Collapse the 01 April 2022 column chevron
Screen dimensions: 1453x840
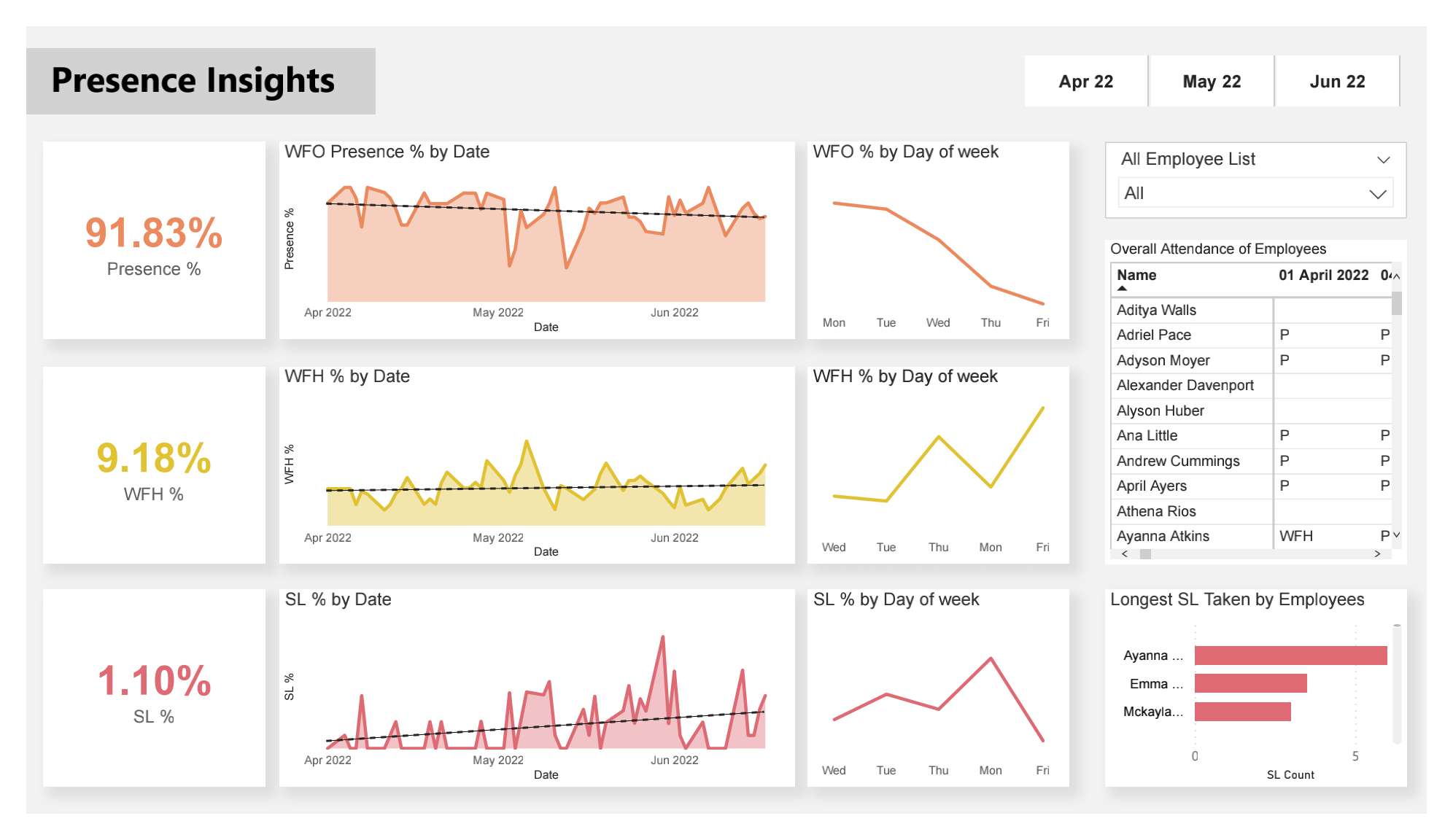(x=1395, y=276)
